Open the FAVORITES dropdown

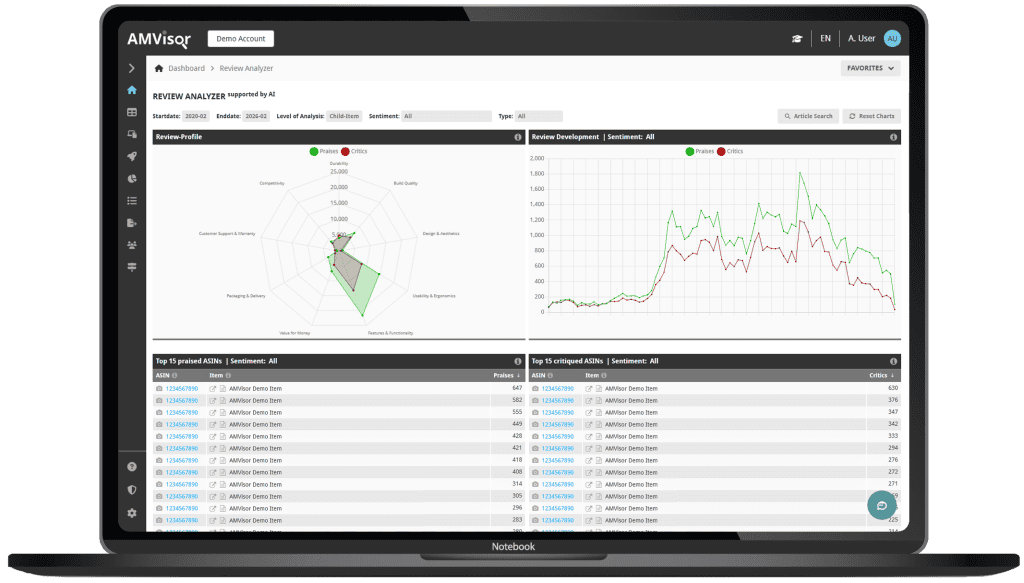(868, 67)
